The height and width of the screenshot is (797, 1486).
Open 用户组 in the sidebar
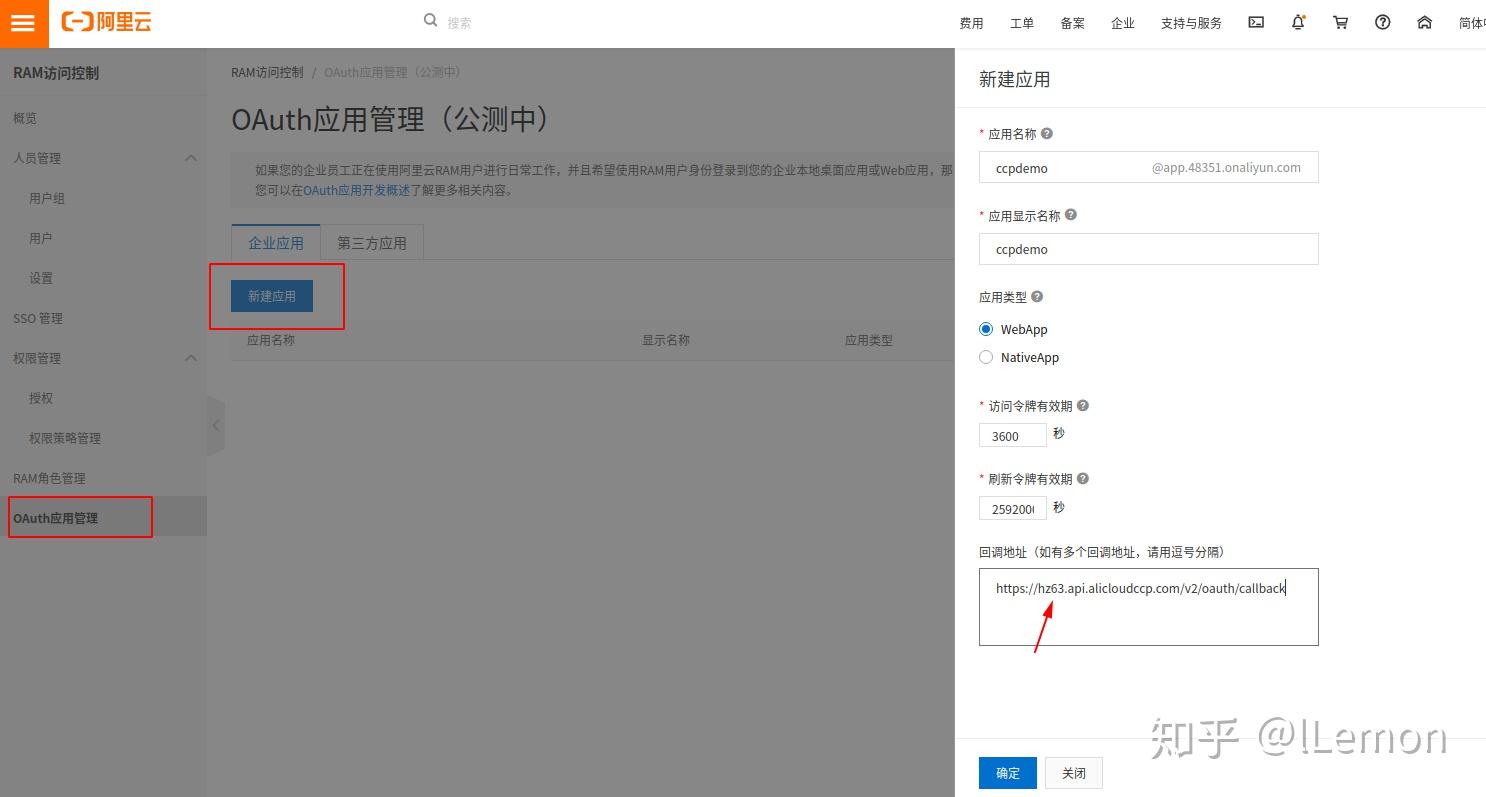(x=47, y=198)
